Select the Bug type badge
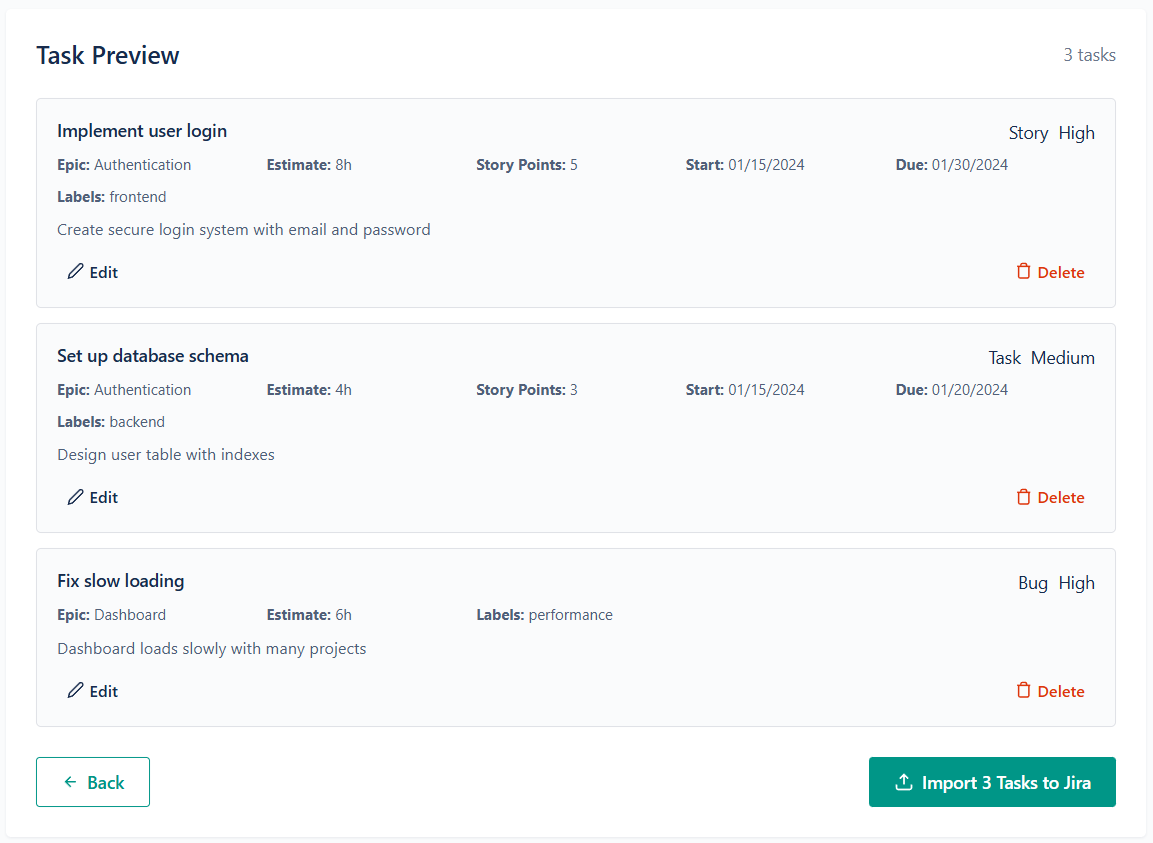The width and height of the screenshot is (1153, 843). click(x=1033, y=582)
